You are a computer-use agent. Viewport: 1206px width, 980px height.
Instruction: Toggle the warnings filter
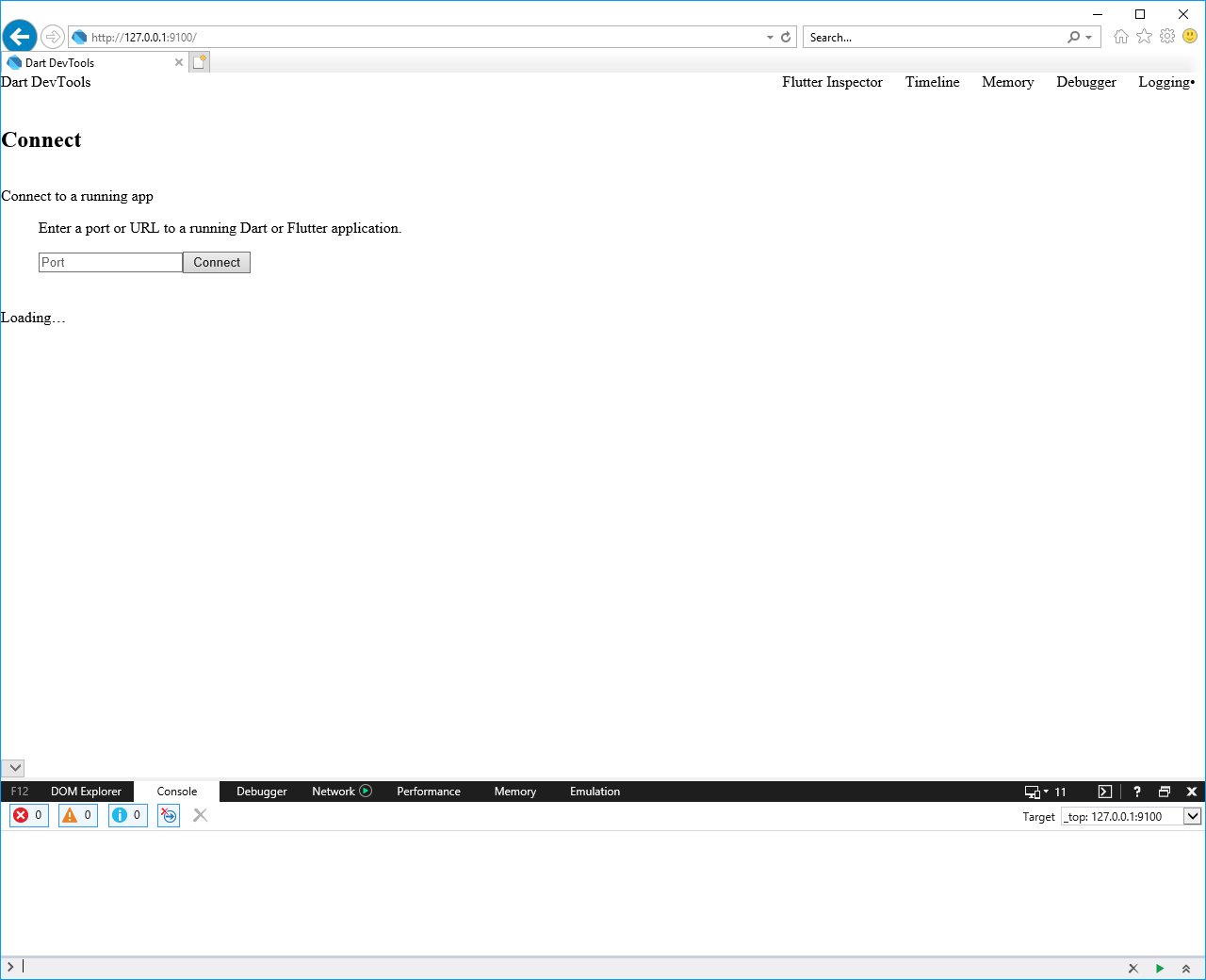coord(77,815)
